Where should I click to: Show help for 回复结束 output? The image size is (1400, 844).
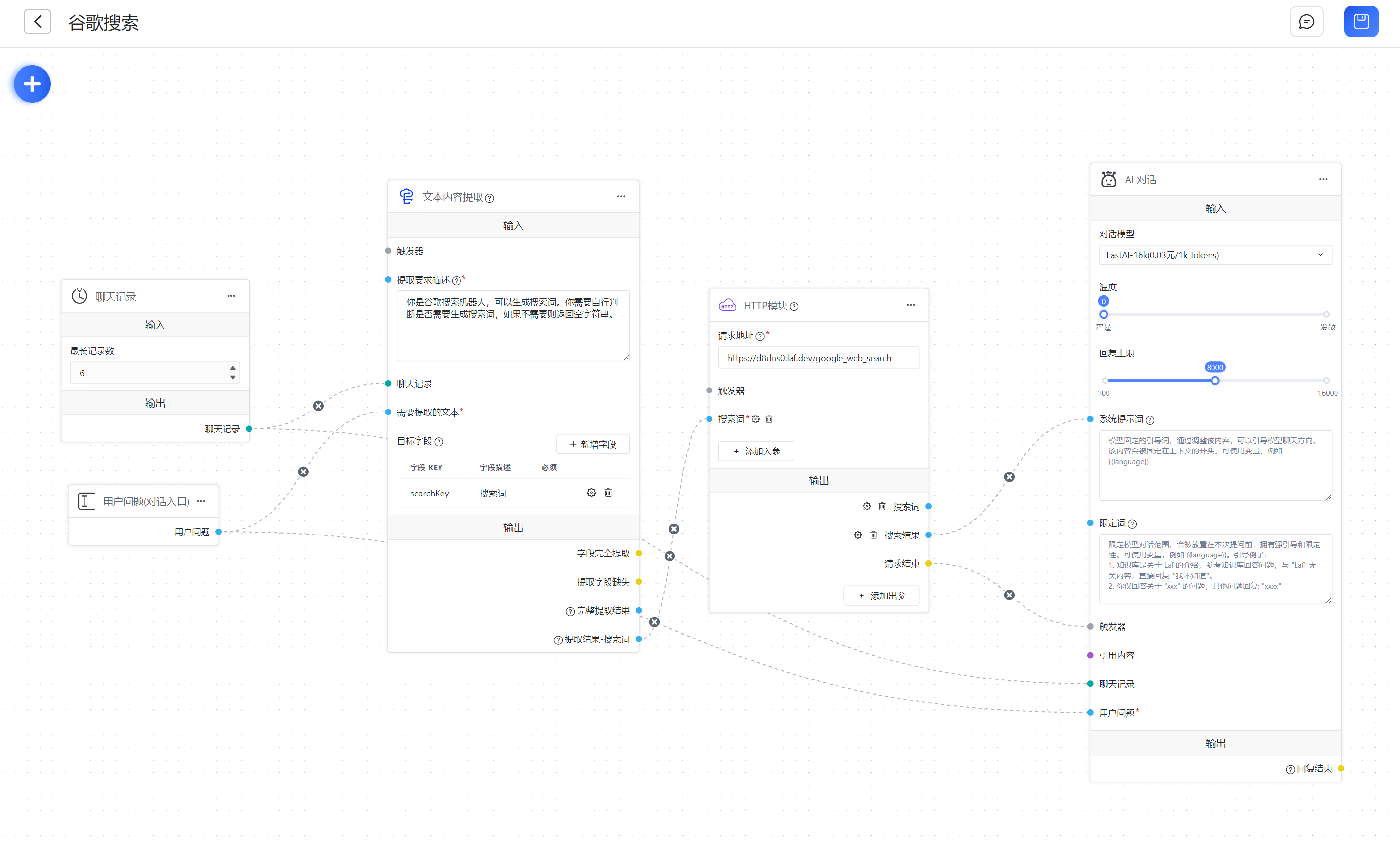(x=1290, y=770)
